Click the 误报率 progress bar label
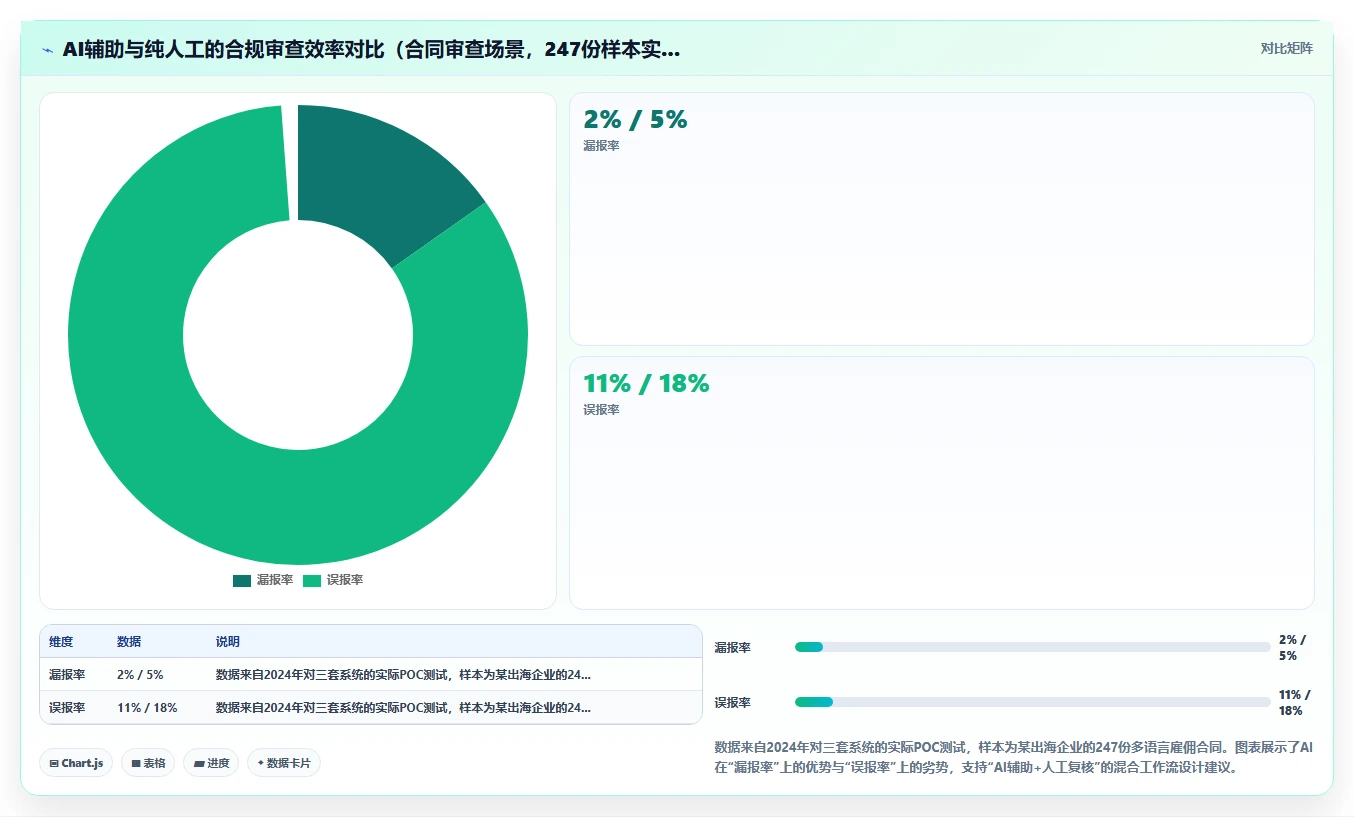The width and height of the screenshot is (1354, 817). 732,703
